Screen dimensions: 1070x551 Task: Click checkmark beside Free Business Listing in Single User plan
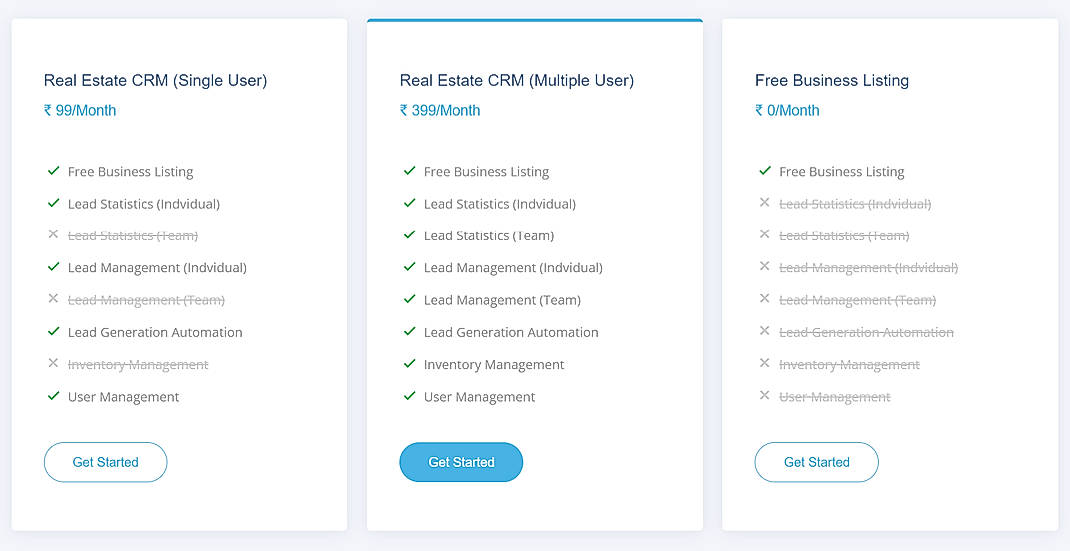point(54,171)
